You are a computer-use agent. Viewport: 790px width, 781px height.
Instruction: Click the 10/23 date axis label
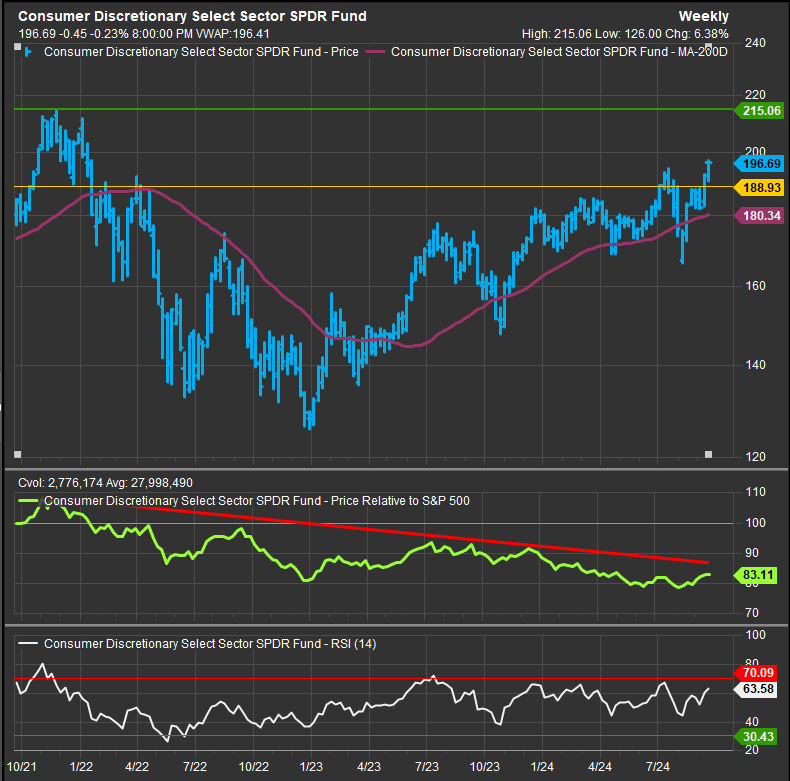tap(485, 767)
